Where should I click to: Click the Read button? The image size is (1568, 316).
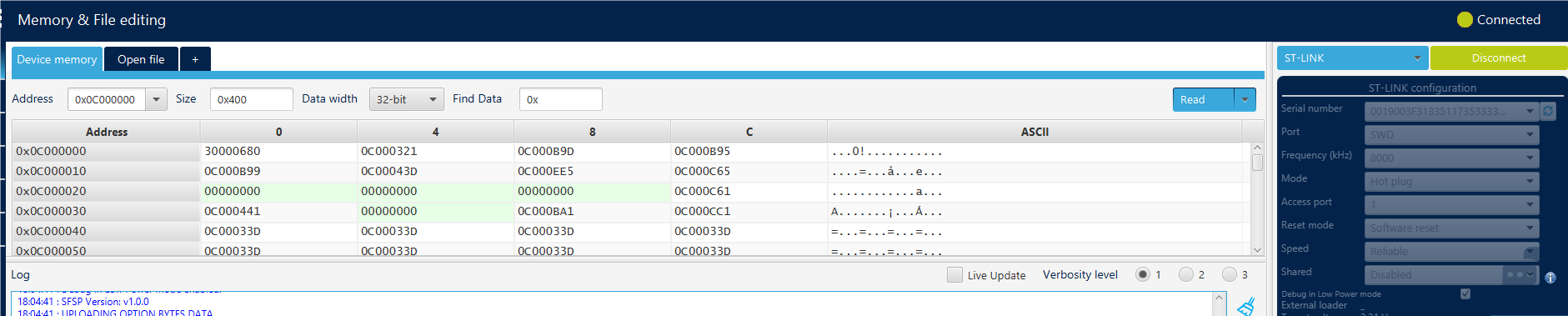(1203, 99)
